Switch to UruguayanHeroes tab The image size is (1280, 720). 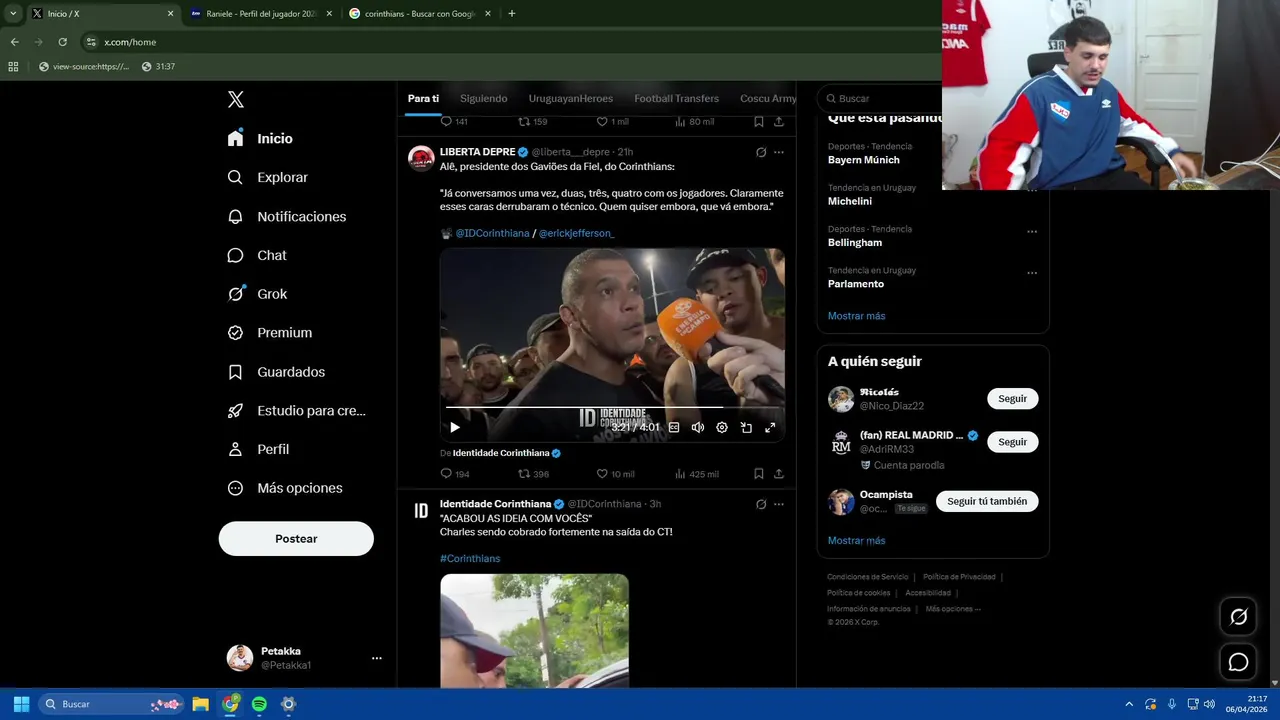(x=571, y=98)
